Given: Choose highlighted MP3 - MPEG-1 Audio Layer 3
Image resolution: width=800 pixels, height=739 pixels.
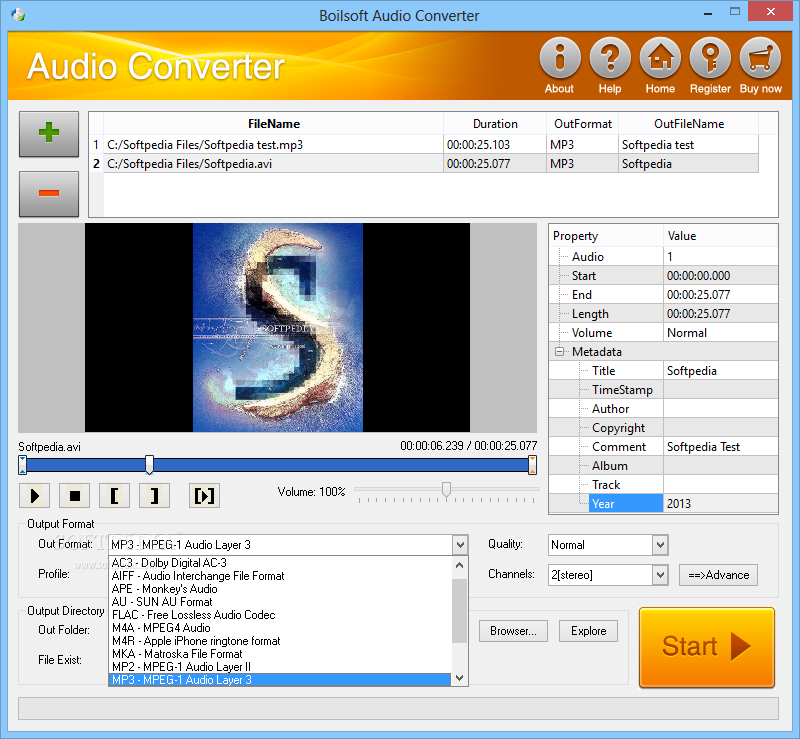Looking at the screenshot, I should (x=280, y=680).
